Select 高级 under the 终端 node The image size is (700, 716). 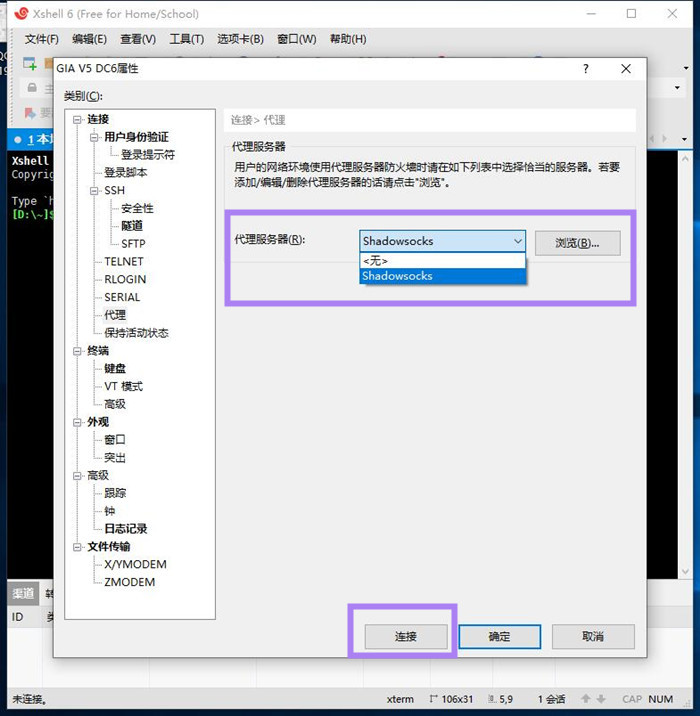(x=115, y=404)
